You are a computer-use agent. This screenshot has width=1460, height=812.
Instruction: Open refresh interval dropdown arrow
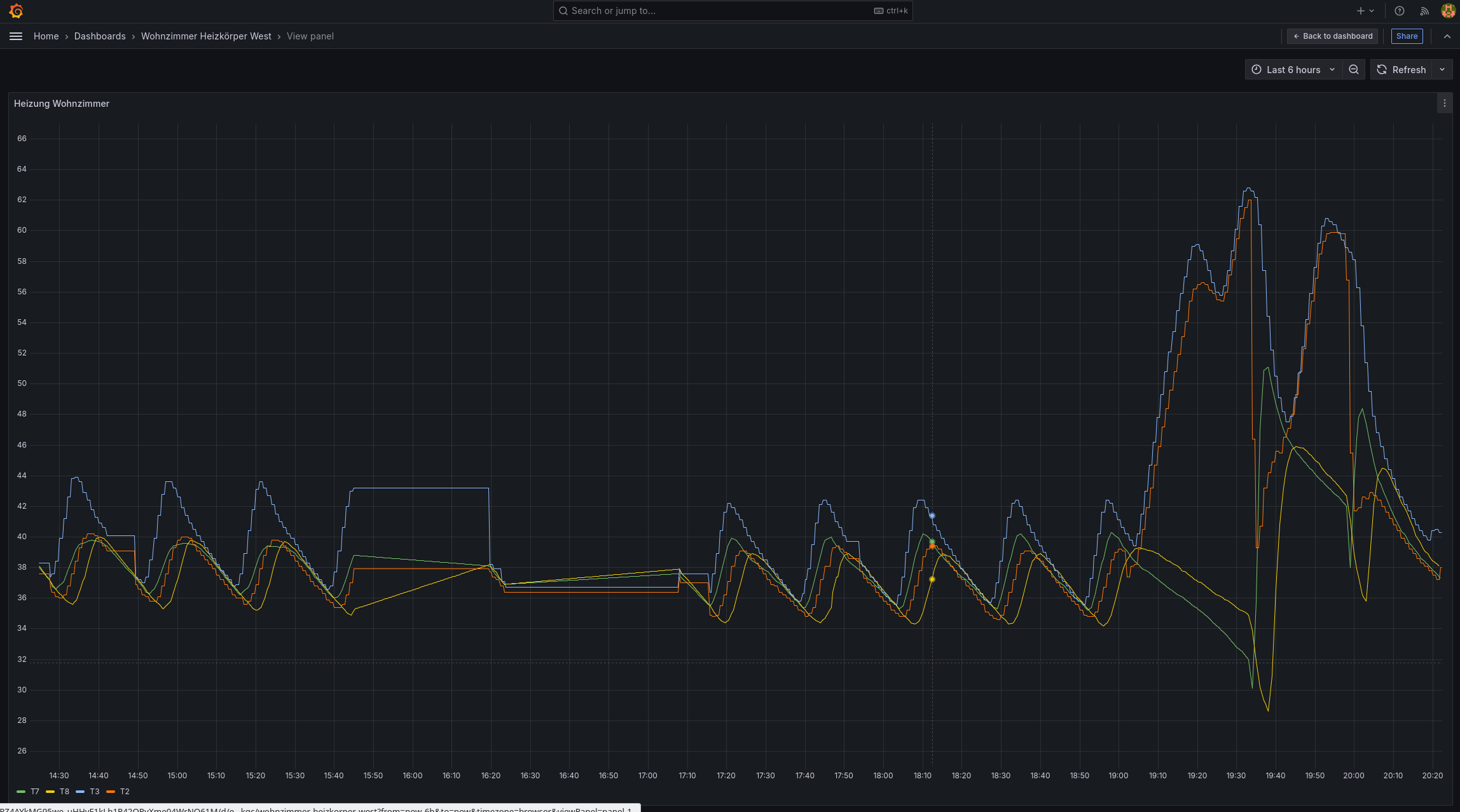click(x=1442, y=70)
